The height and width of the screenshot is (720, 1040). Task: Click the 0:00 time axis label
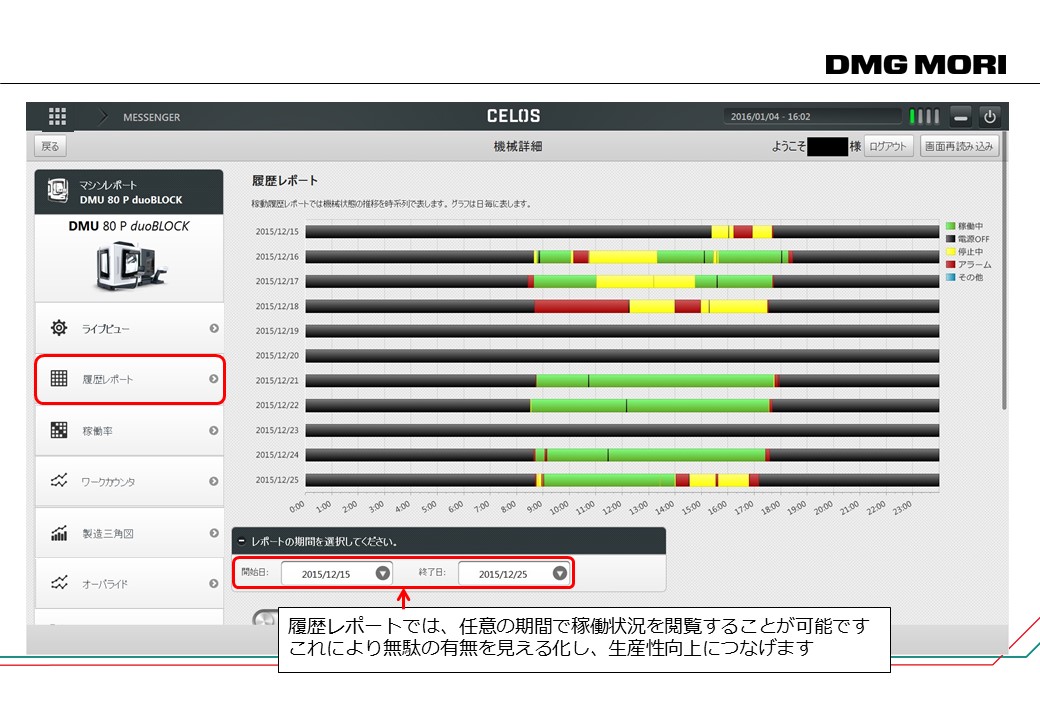(297, 507)
